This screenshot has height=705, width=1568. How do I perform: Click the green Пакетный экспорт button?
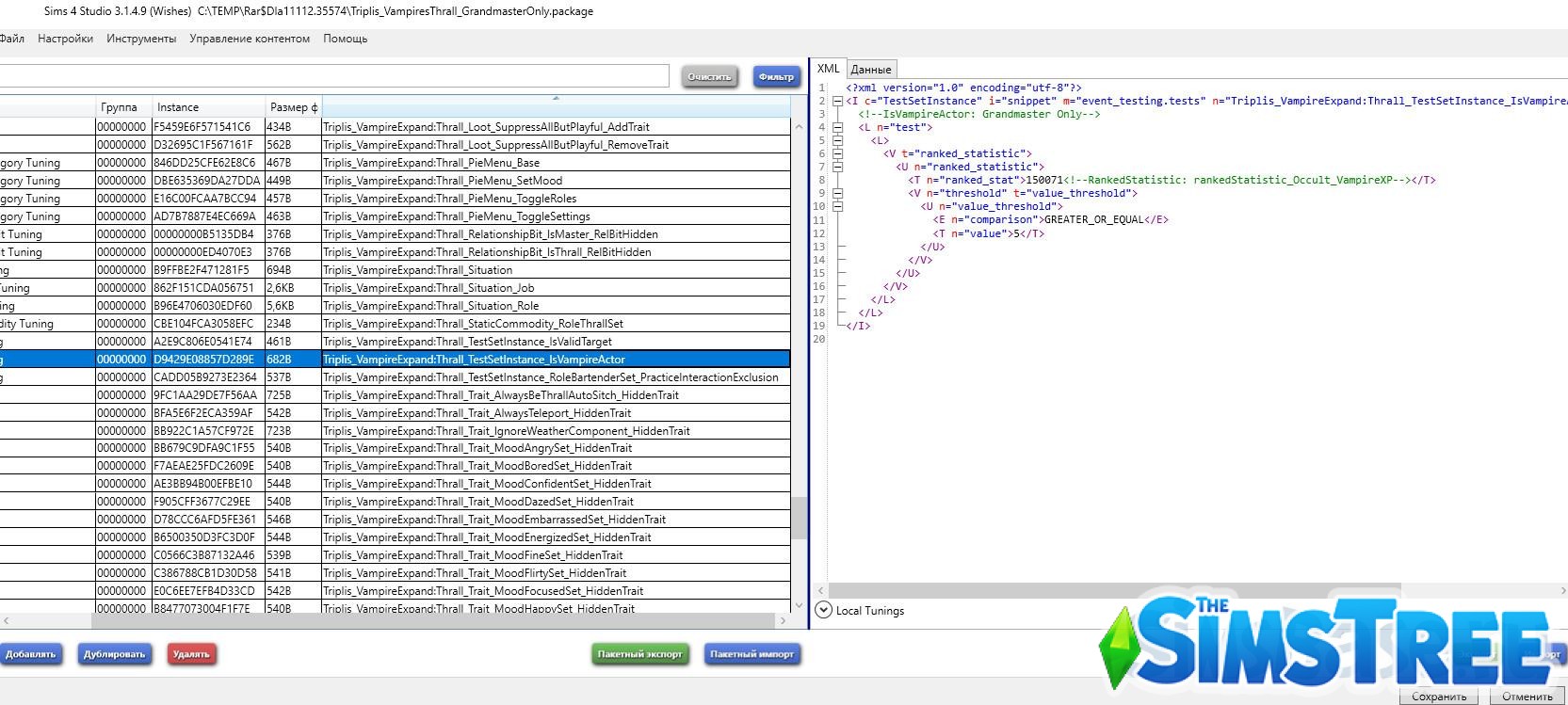pyautogui.click(x=639, y=654)
